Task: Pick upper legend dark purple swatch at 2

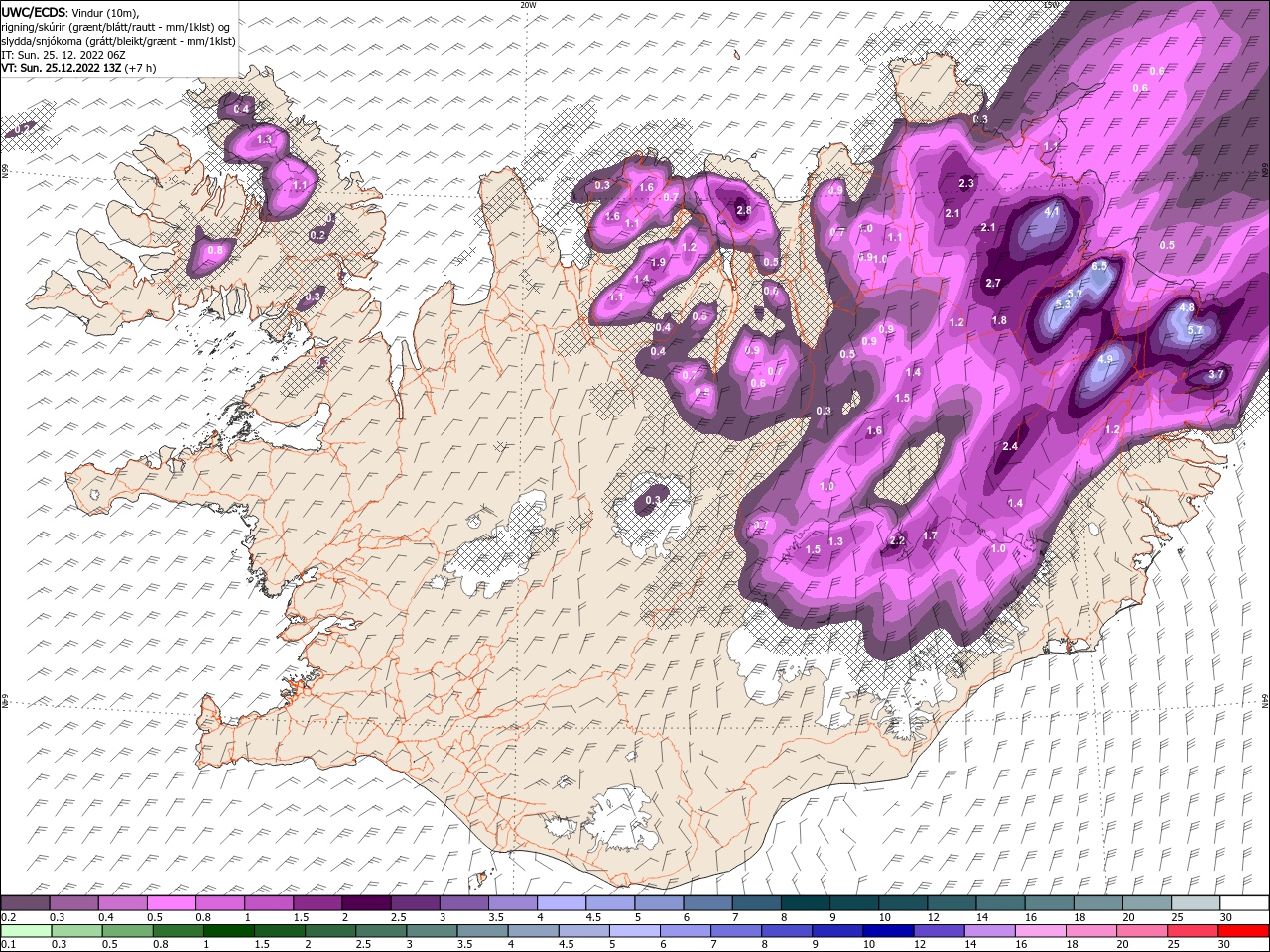Action: click(365, 903)
